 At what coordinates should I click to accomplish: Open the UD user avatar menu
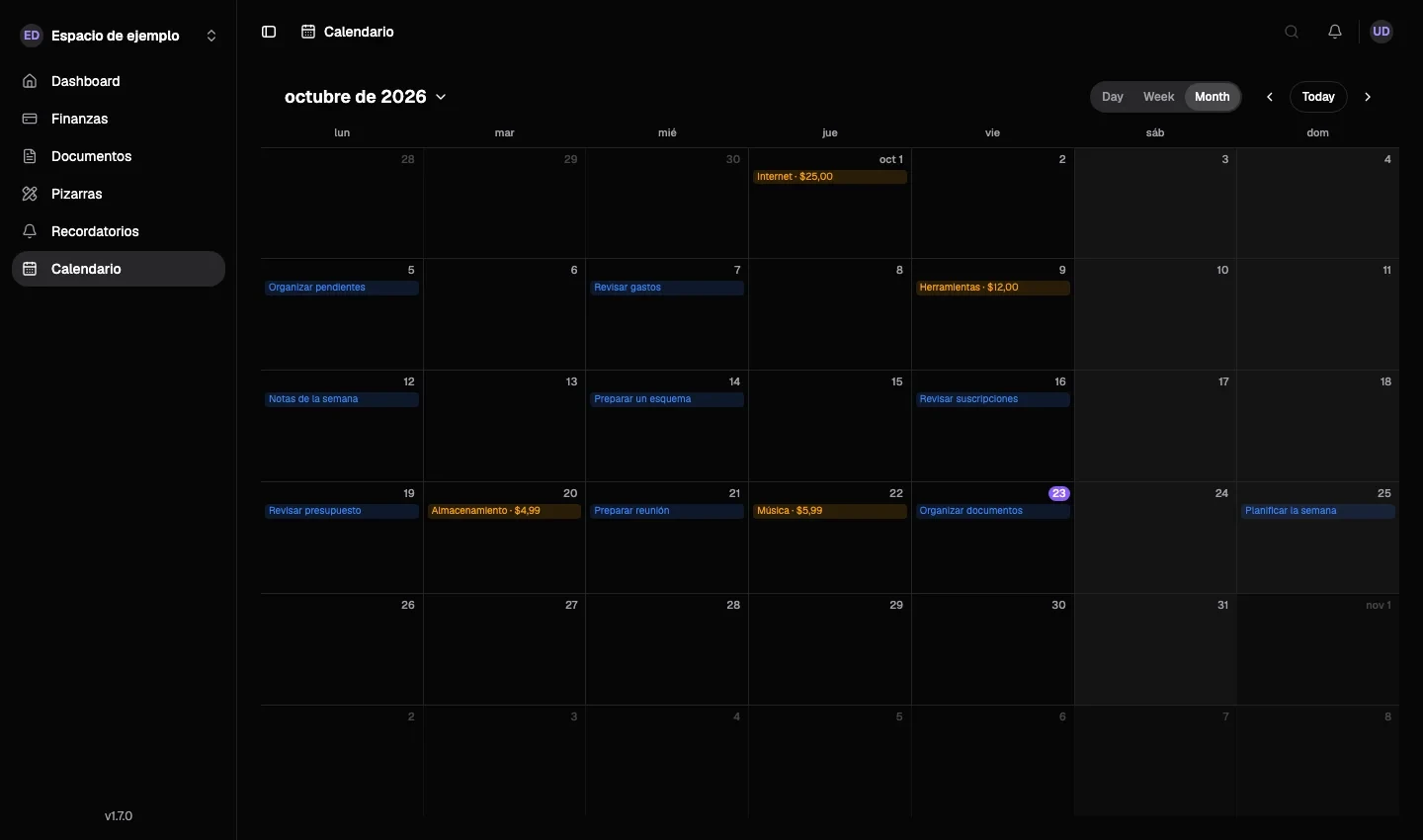coord(1381,32)
